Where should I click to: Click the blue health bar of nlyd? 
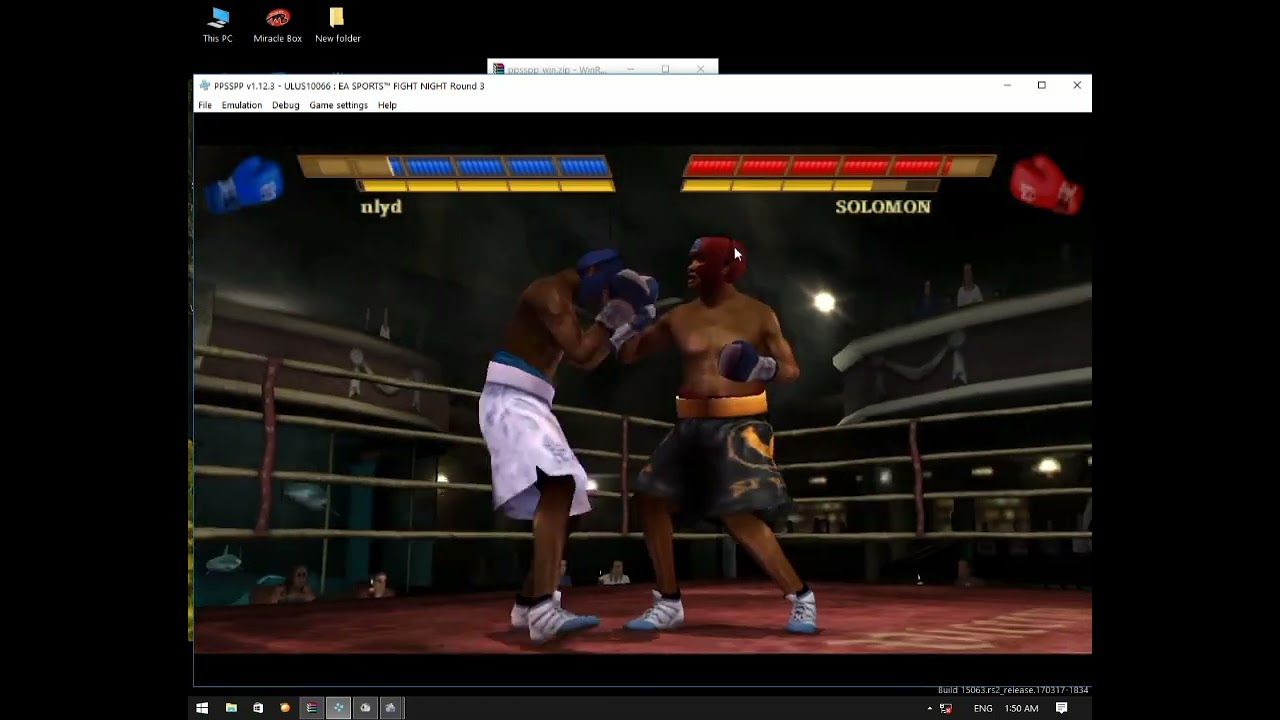[454, 166]
